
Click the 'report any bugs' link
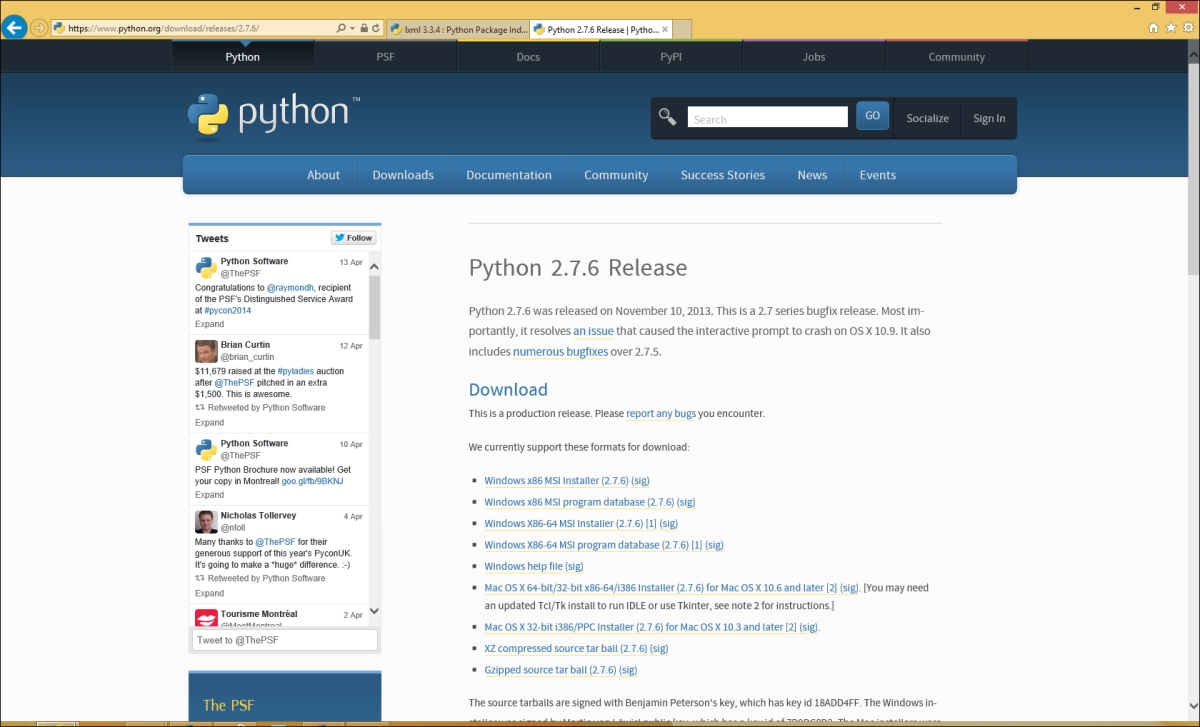(x=661, y=414)
